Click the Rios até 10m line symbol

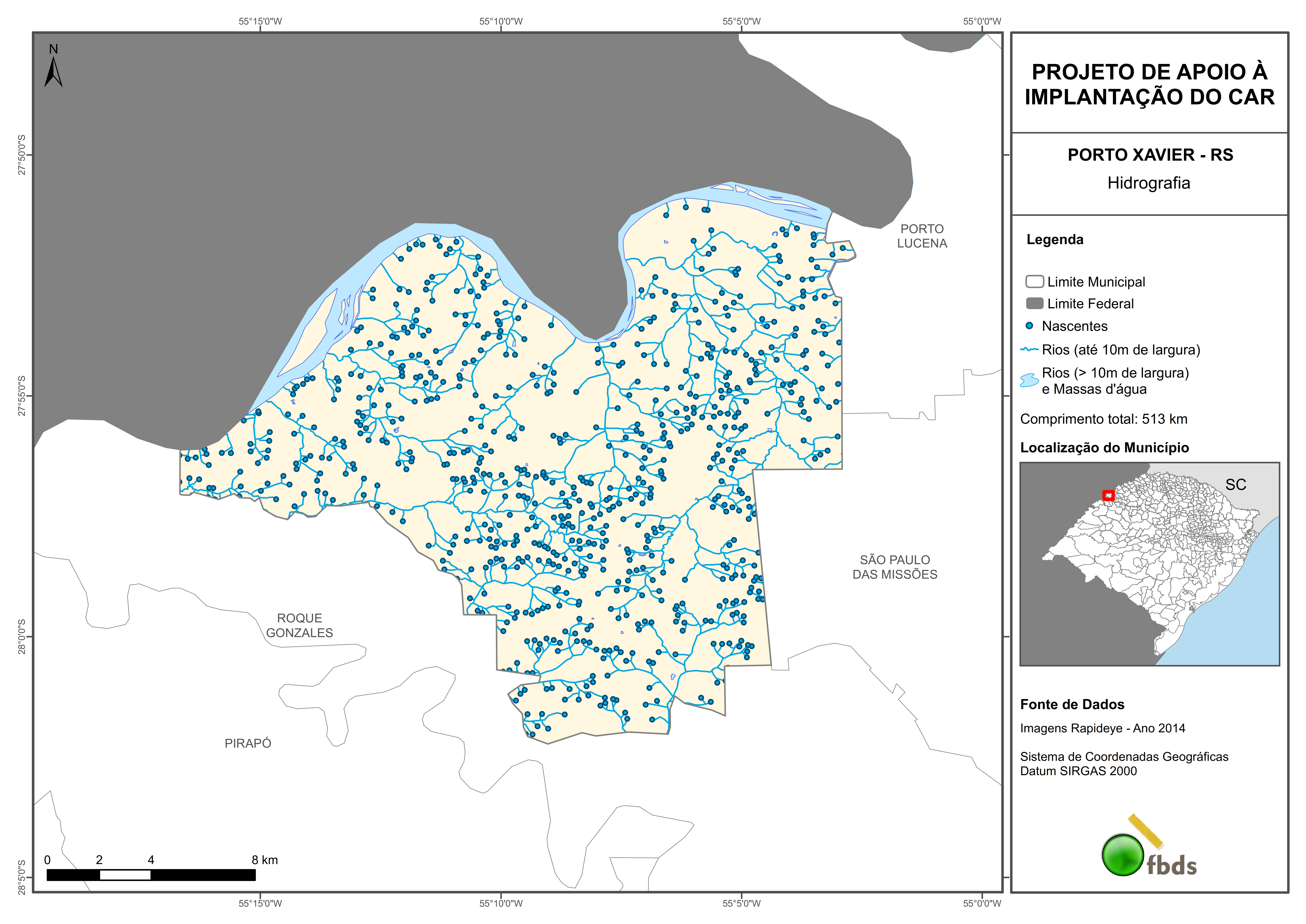point(1029,349)
